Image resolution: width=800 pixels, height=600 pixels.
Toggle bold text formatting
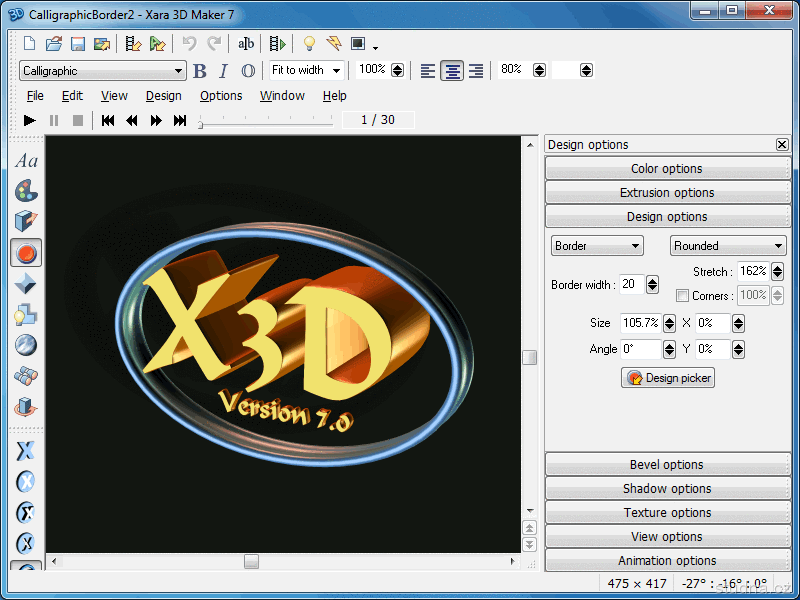(x=200, y=71)
